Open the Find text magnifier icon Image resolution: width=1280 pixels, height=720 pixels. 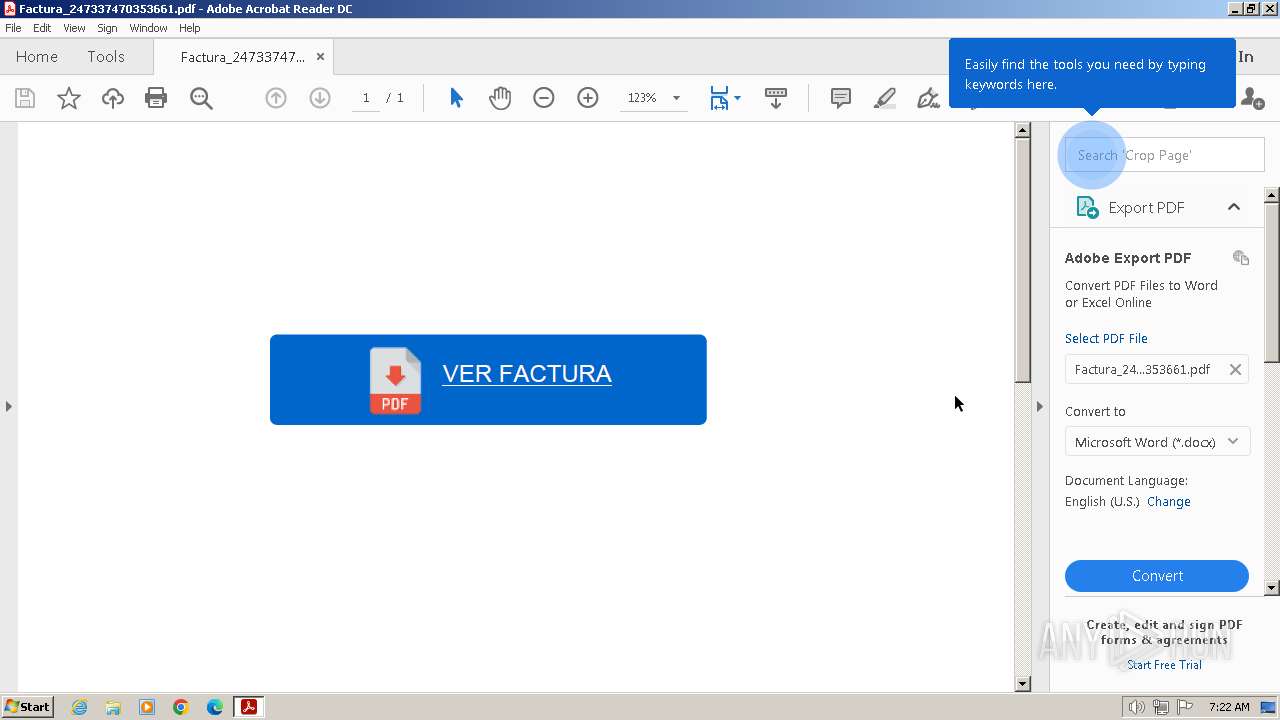201,98
